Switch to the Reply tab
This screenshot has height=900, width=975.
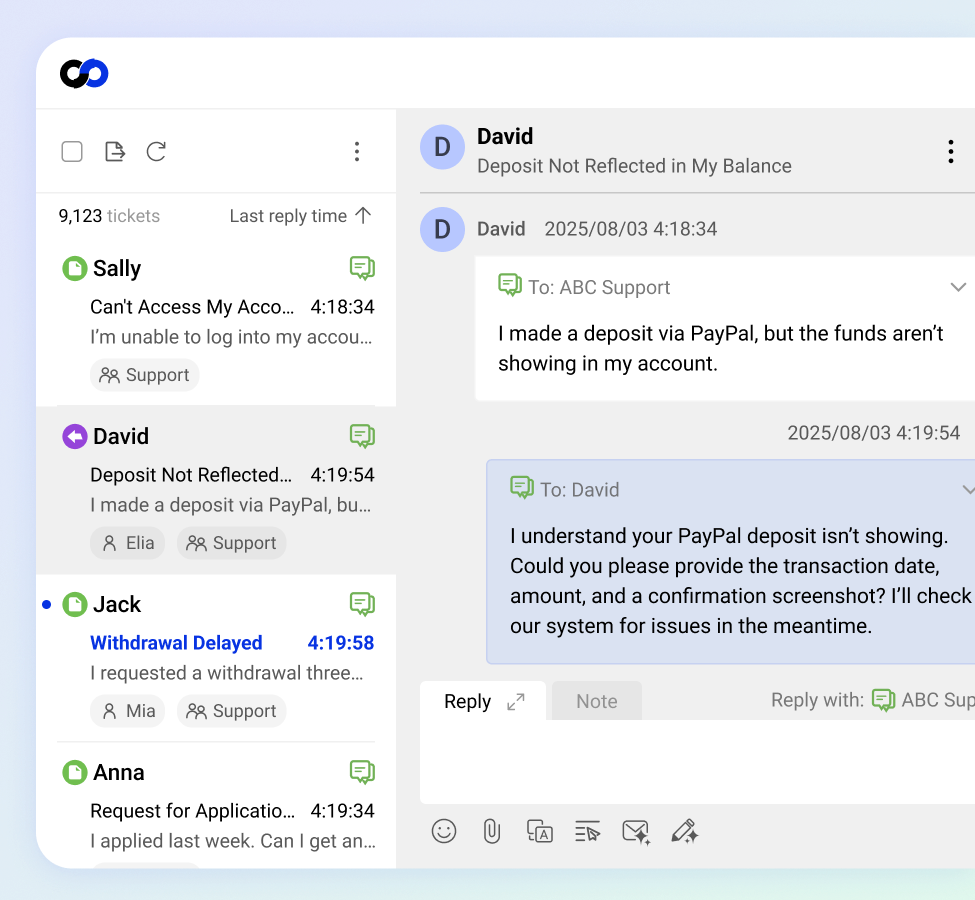tap(468, 701)
